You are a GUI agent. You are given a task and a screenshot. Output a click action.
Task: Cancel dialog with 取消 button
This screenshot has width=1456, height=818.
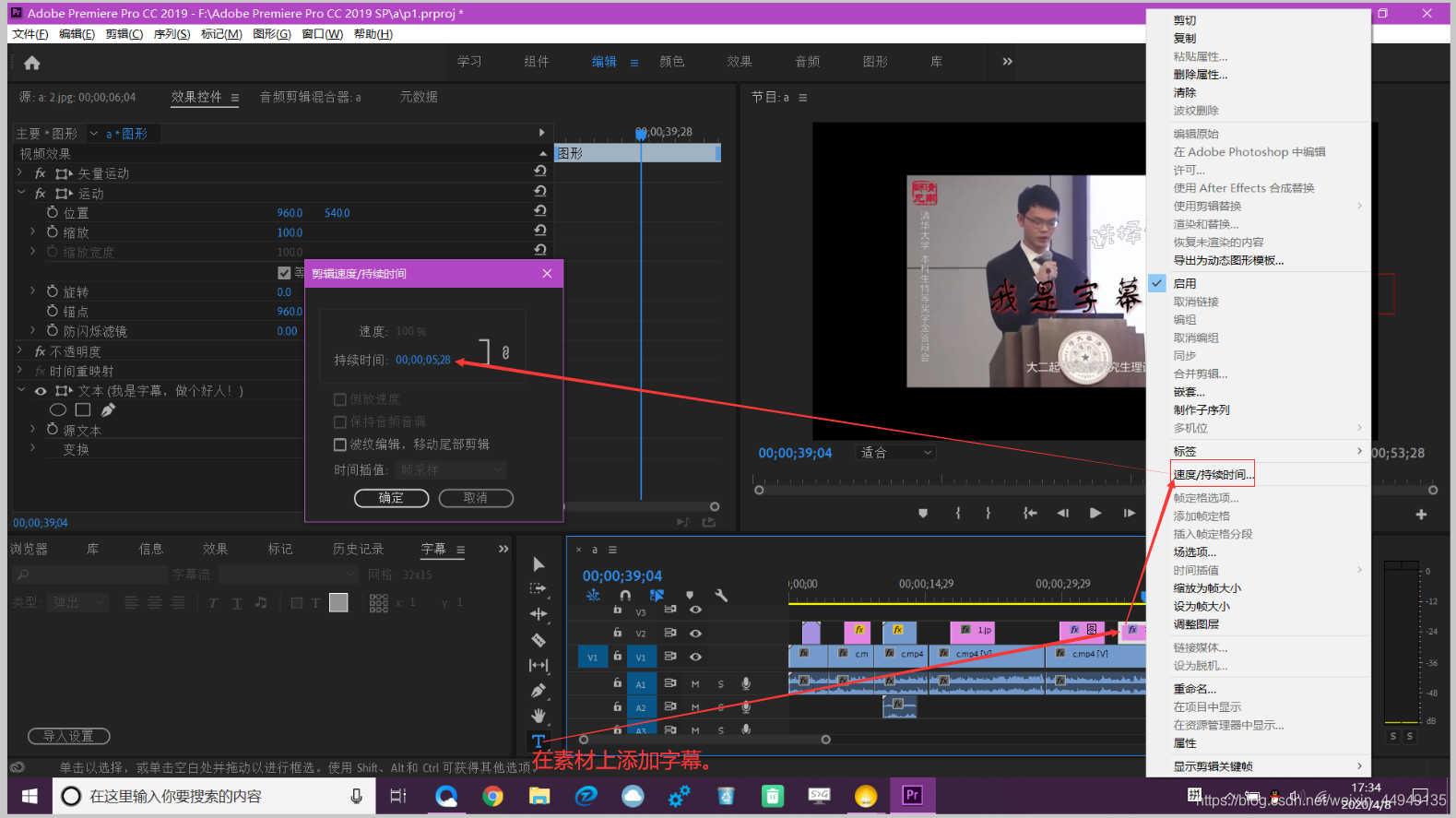[476, 498]
